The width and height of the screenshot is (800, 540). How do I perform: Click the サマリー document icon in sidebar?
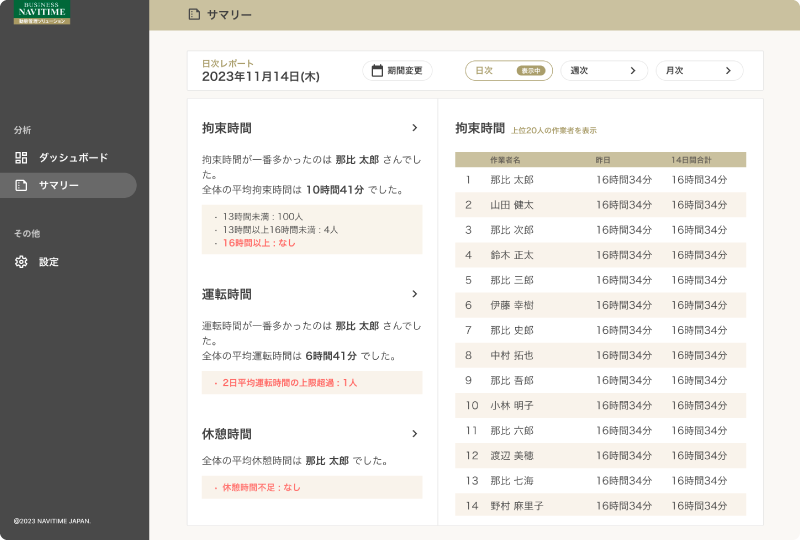click(x=21, y=185)
